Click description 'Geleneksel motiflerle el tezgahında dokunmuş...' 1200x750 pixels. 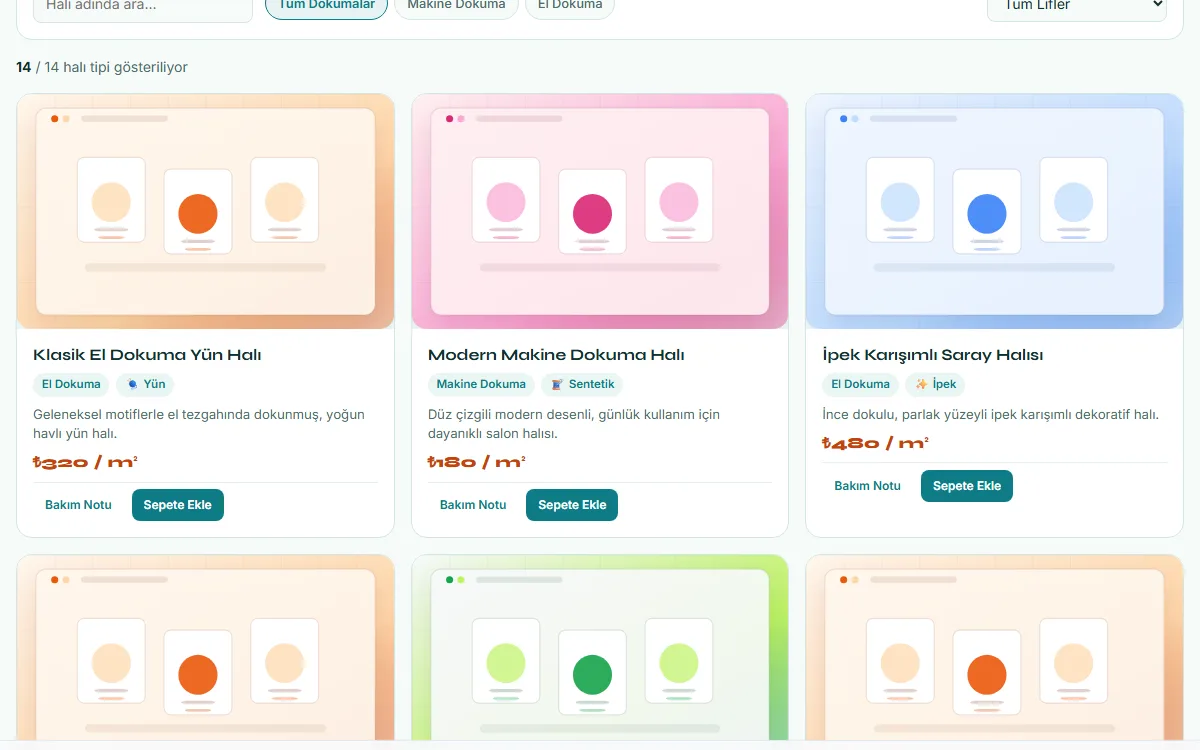pyautogui.click(x=199, y=424)
